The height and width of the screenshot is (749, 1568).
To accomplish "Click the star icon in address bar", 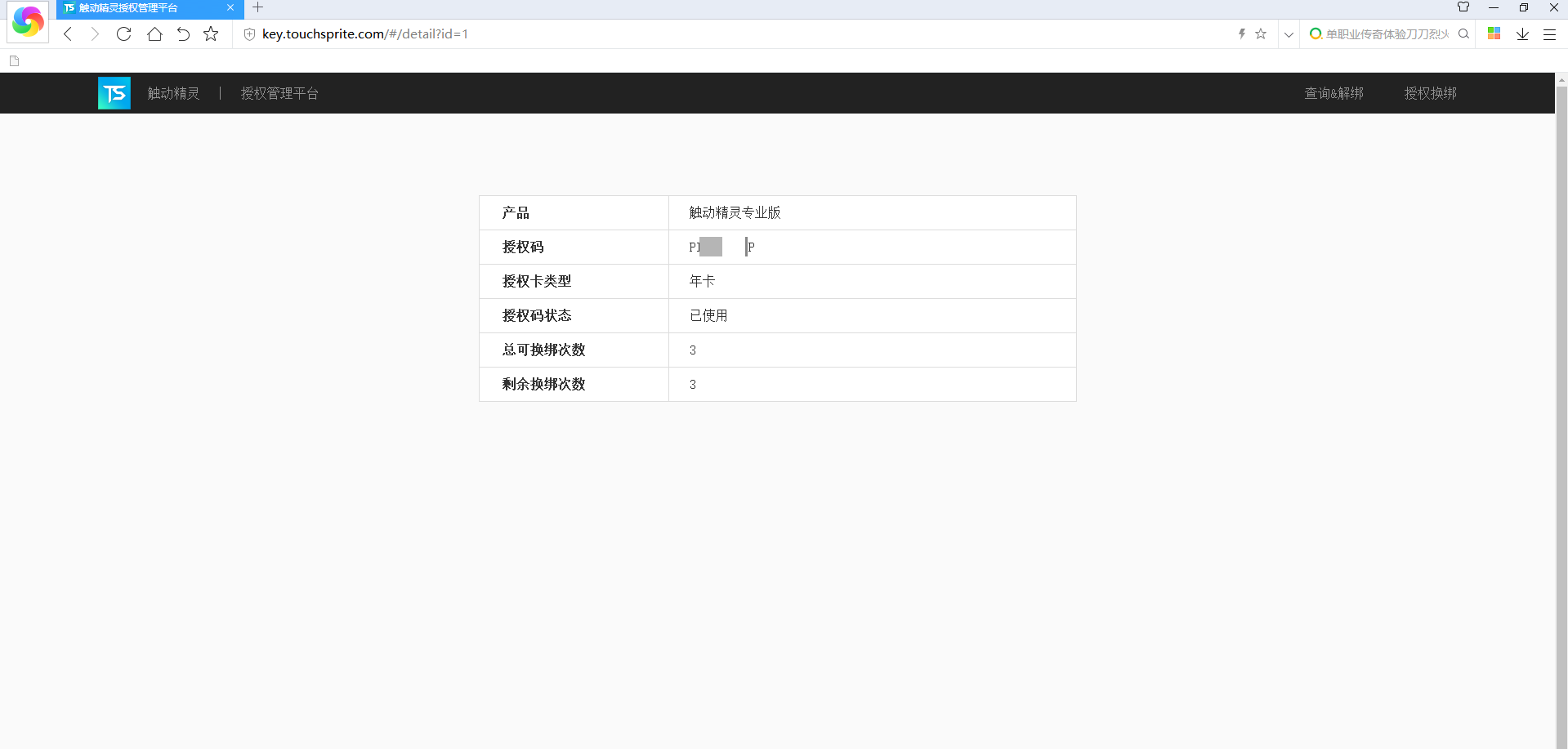I will tap(1261, 33).
